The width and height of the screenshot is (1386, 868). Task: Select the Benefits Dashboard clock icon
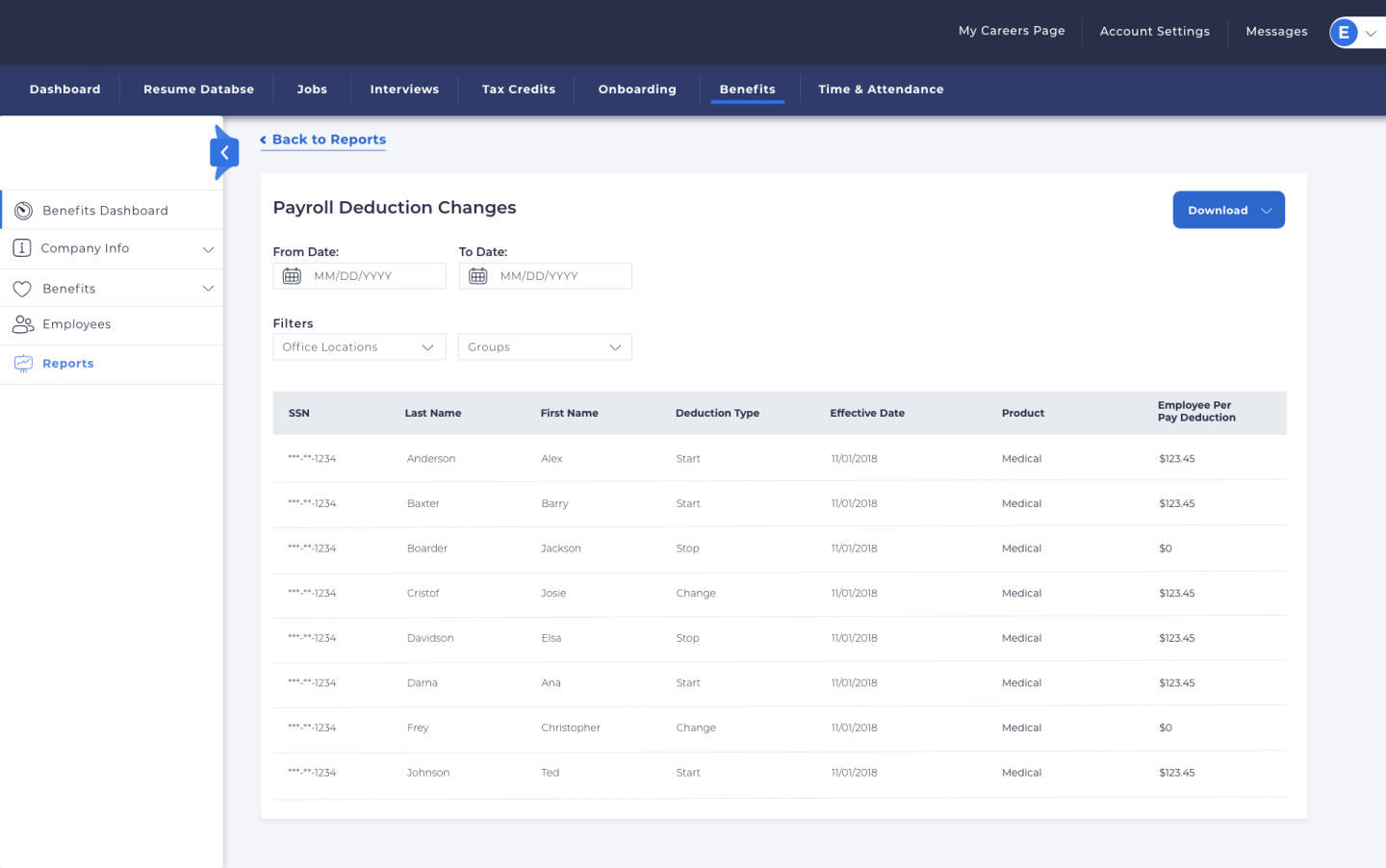tap(23, 210)
